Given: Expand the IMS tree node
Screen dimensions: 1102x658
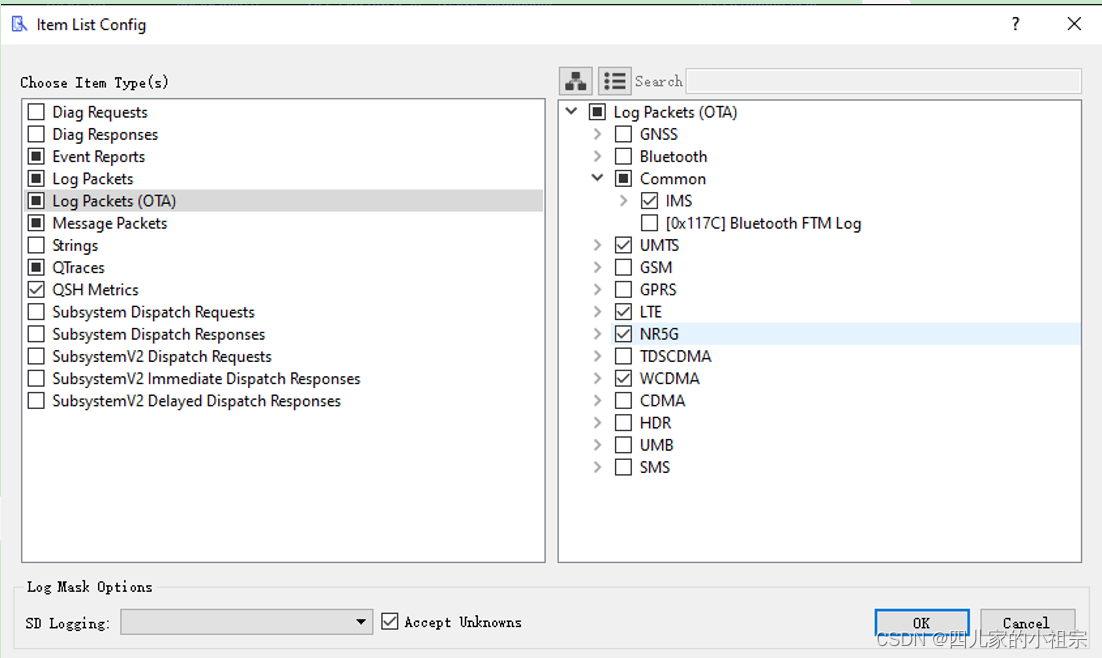Looking at the screenshot, I should [623, 200].
